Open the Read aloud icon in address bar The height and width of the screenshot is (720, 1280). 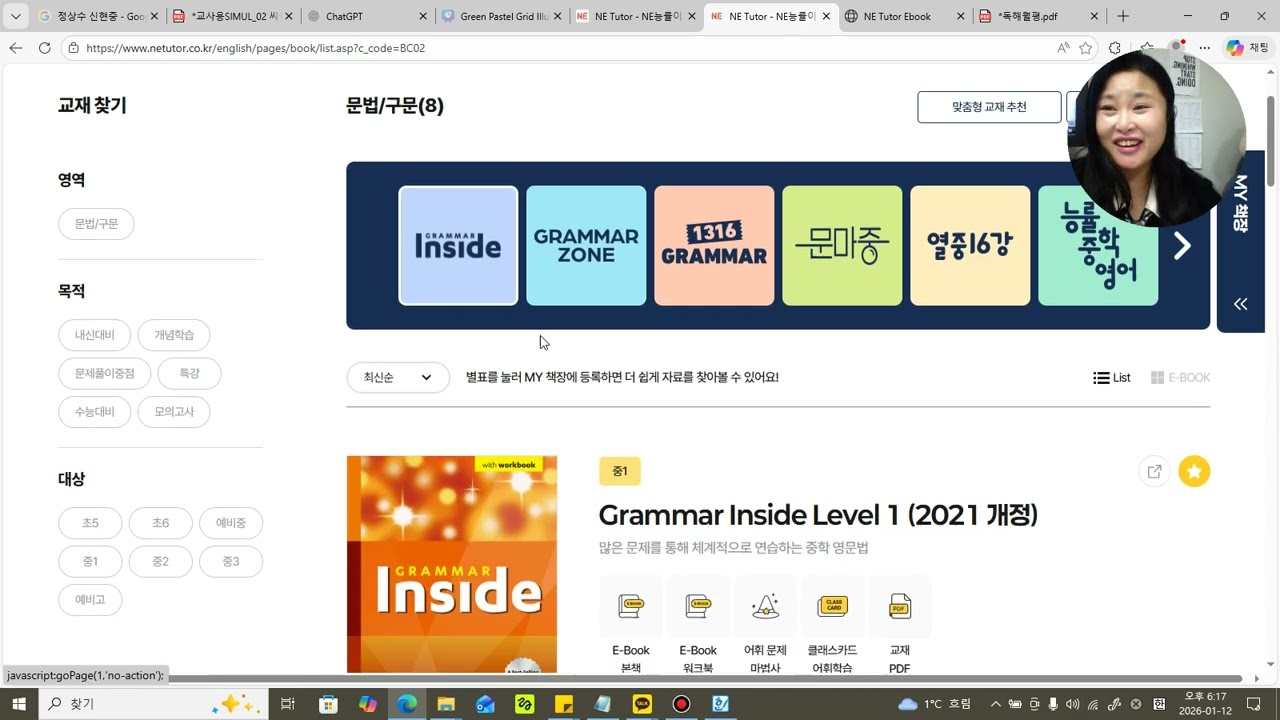coord(1063,48)
